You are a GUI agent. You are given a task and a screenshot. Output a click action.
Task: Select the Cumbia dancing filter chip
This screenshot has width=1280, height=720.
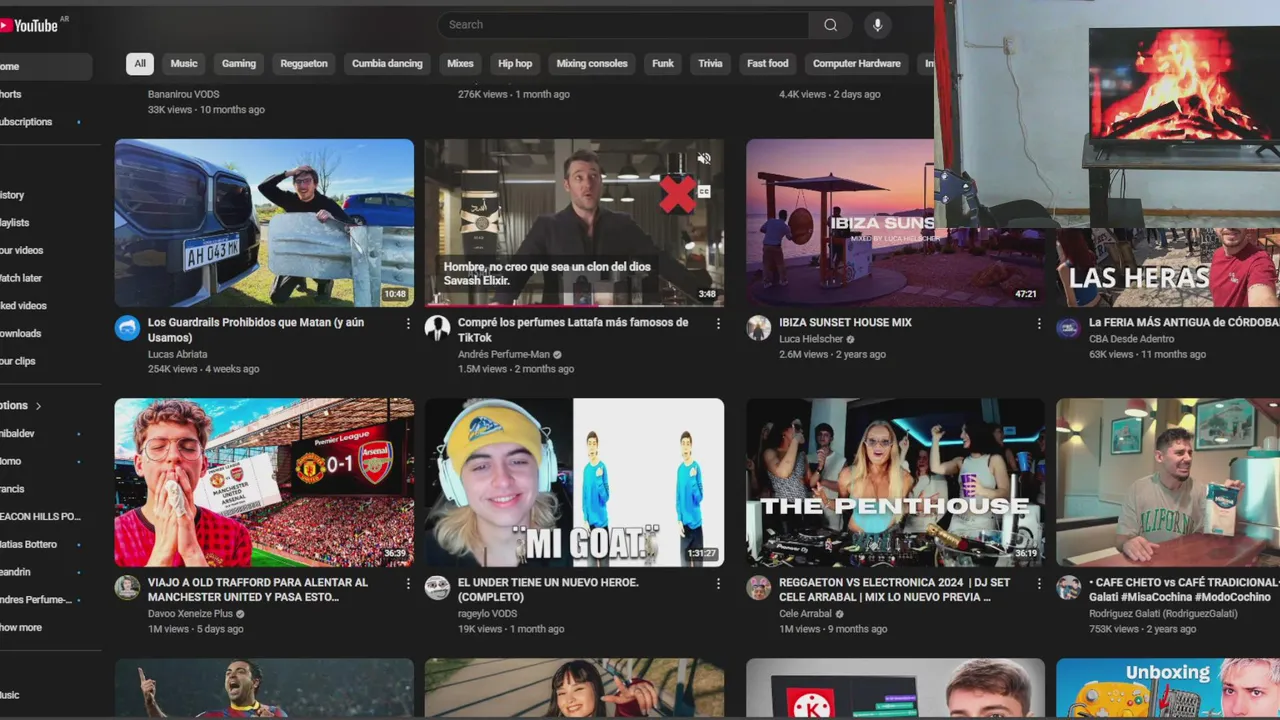pos(387,64)
